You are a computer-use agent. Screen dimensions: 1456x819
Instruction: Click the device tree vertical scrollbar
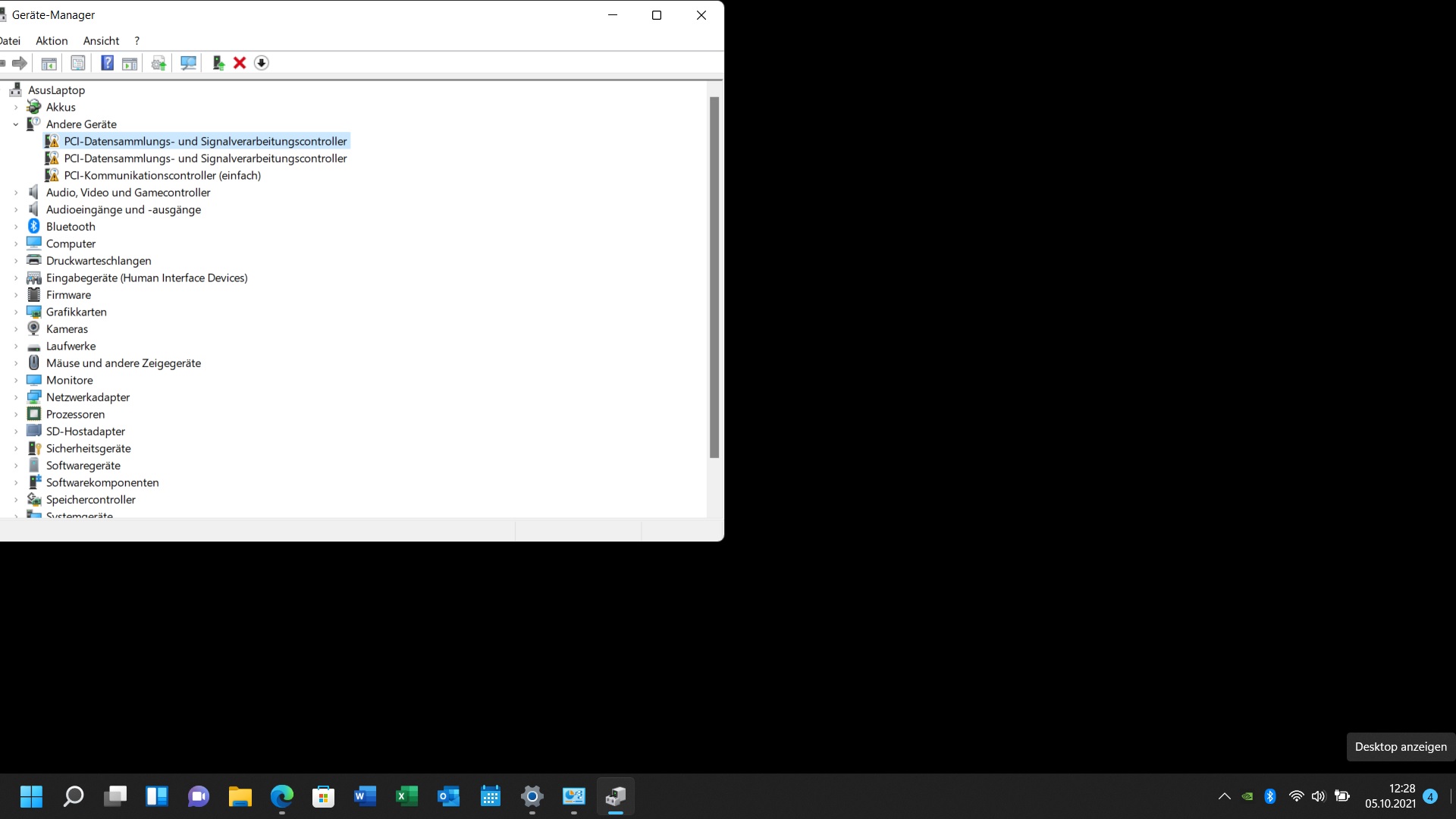point(714,277)
